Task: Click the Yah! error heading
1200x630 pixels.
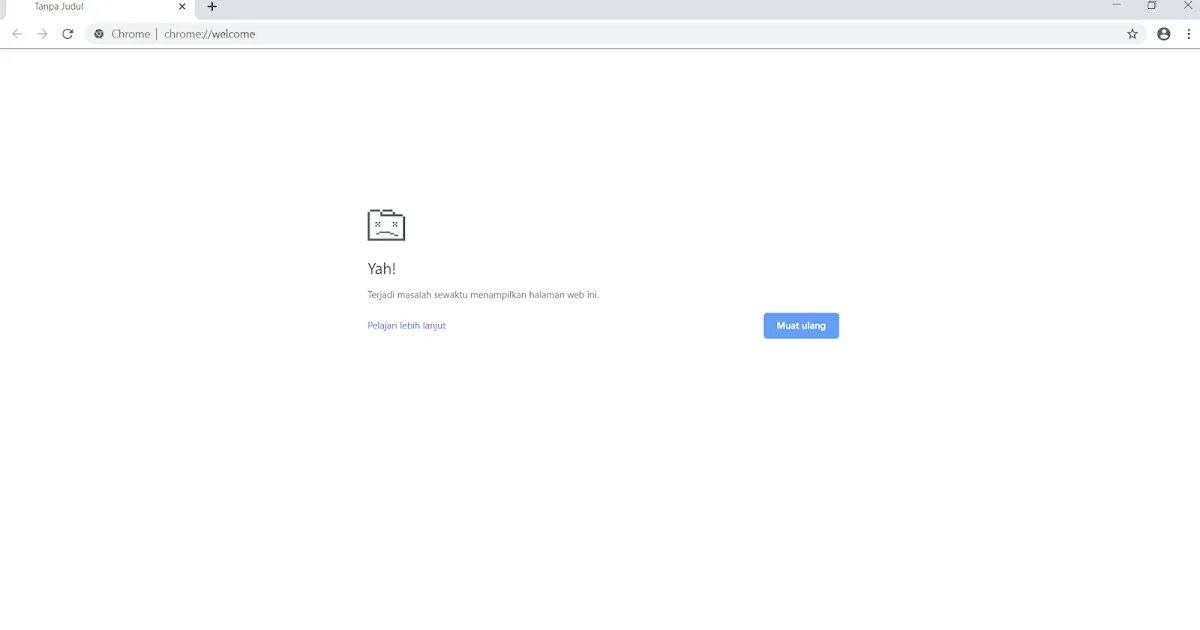Action: tap(382, 268)
